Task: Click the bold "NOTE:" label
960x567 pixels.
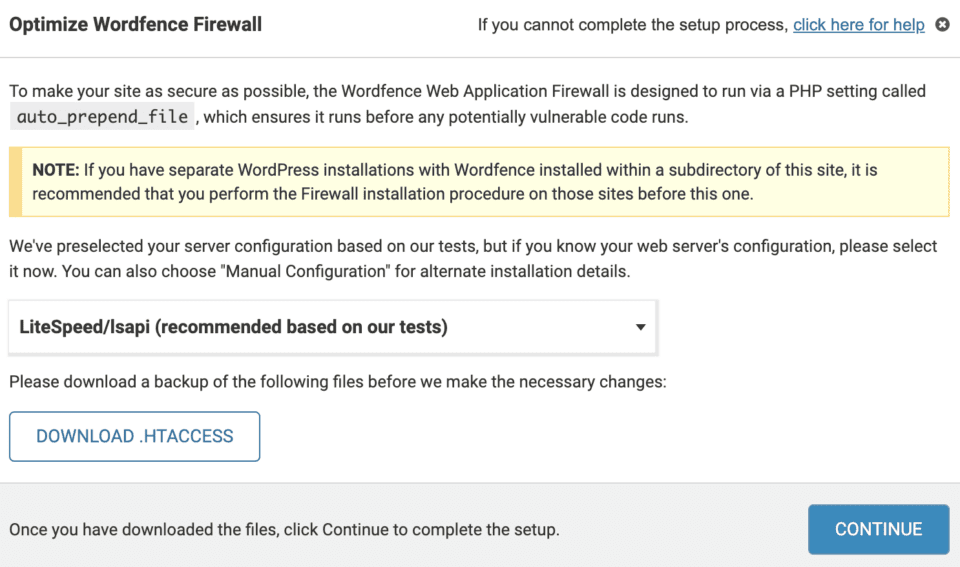Action: 56,170
